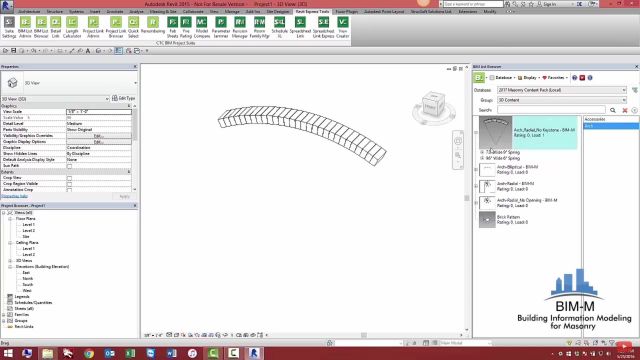Toggle the Crop Region Visible checkbox

[69, 184]
